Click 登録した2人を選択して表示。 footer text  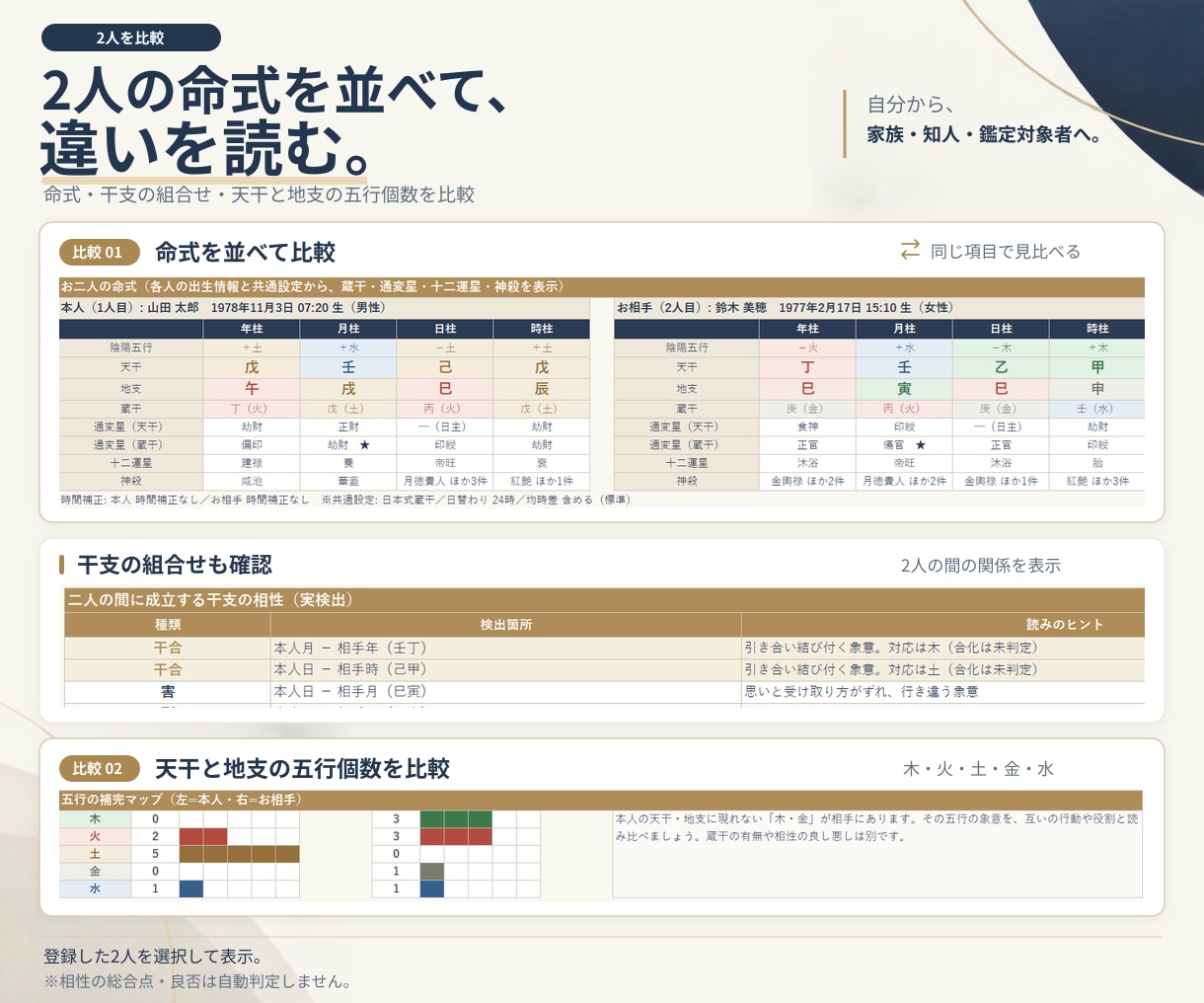pos(154,957)
